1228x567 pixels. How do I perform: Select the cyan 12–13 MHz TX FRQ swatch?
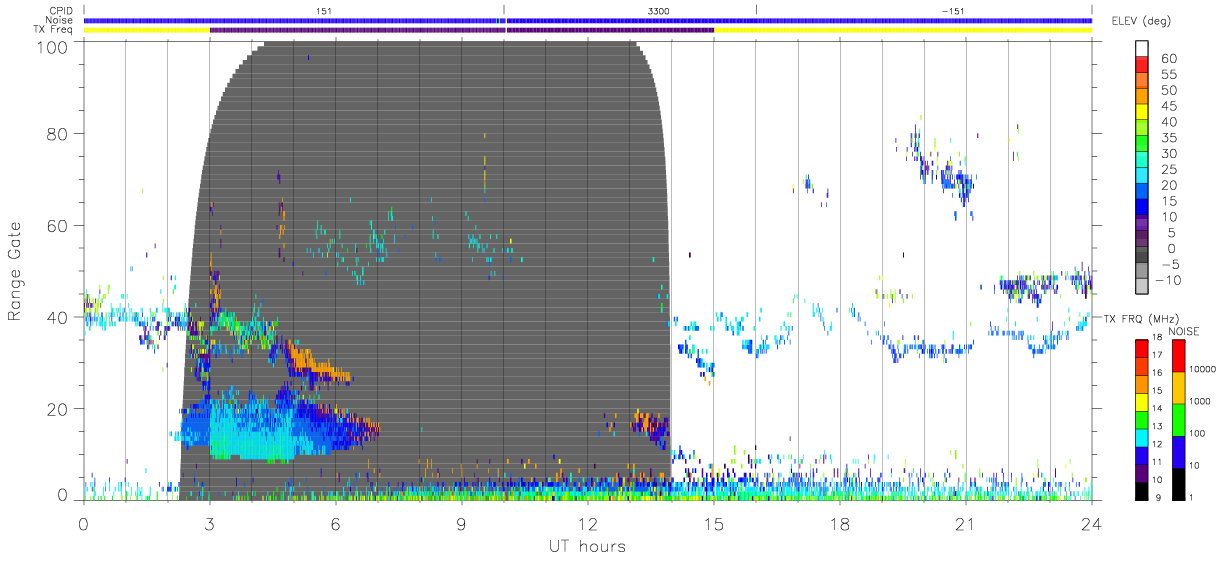pos(1143,436)
